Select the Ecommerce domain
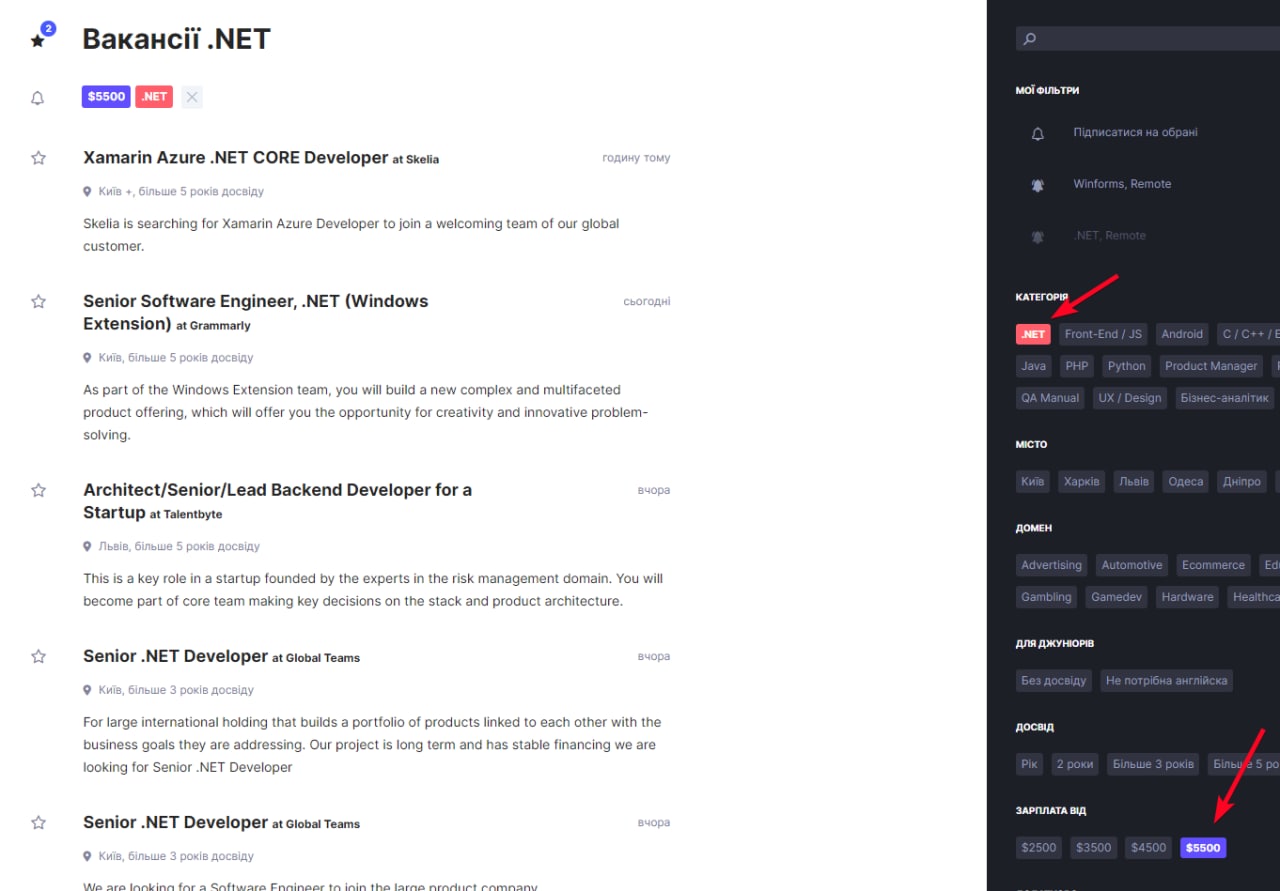1280x891 pixels. (1214, 565)
